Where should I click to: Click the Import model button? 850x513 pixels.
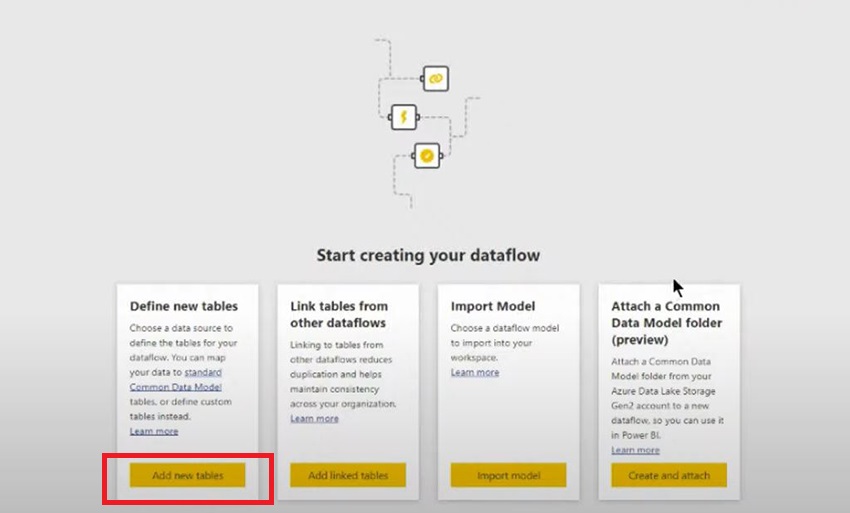[x=508, y=475]
